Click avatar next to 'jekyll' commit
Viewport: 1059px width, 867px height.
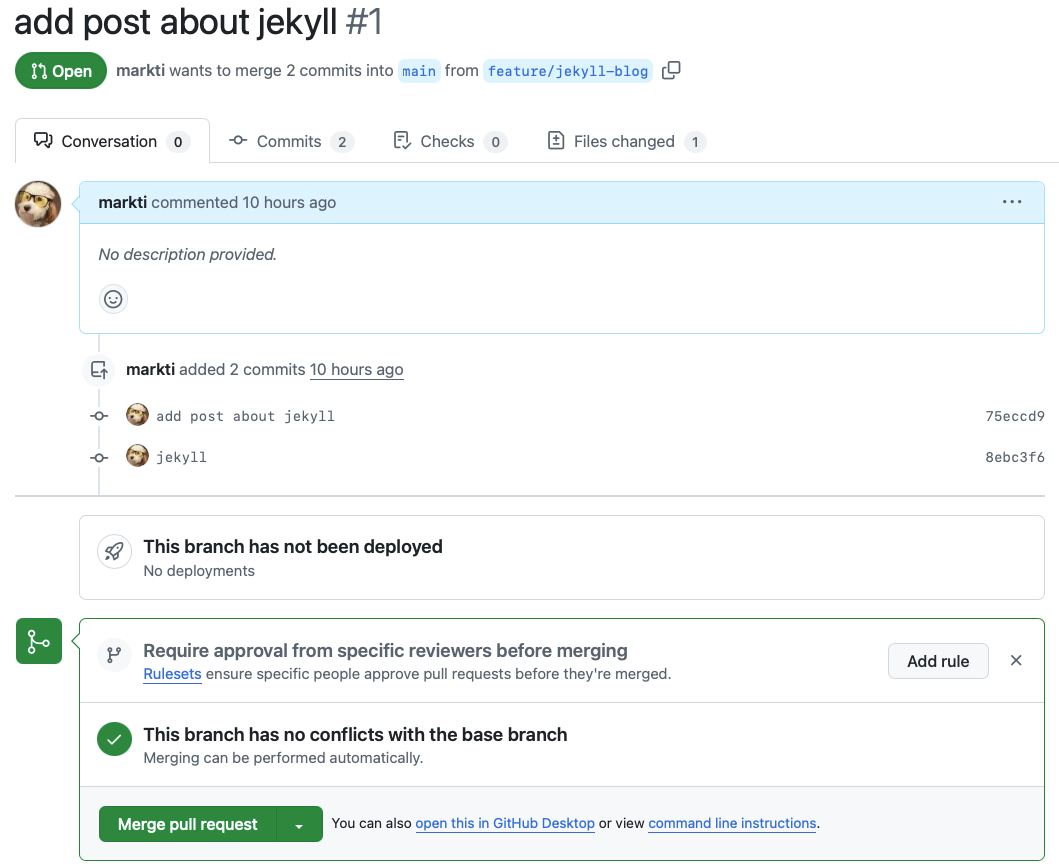coord(137,456)
